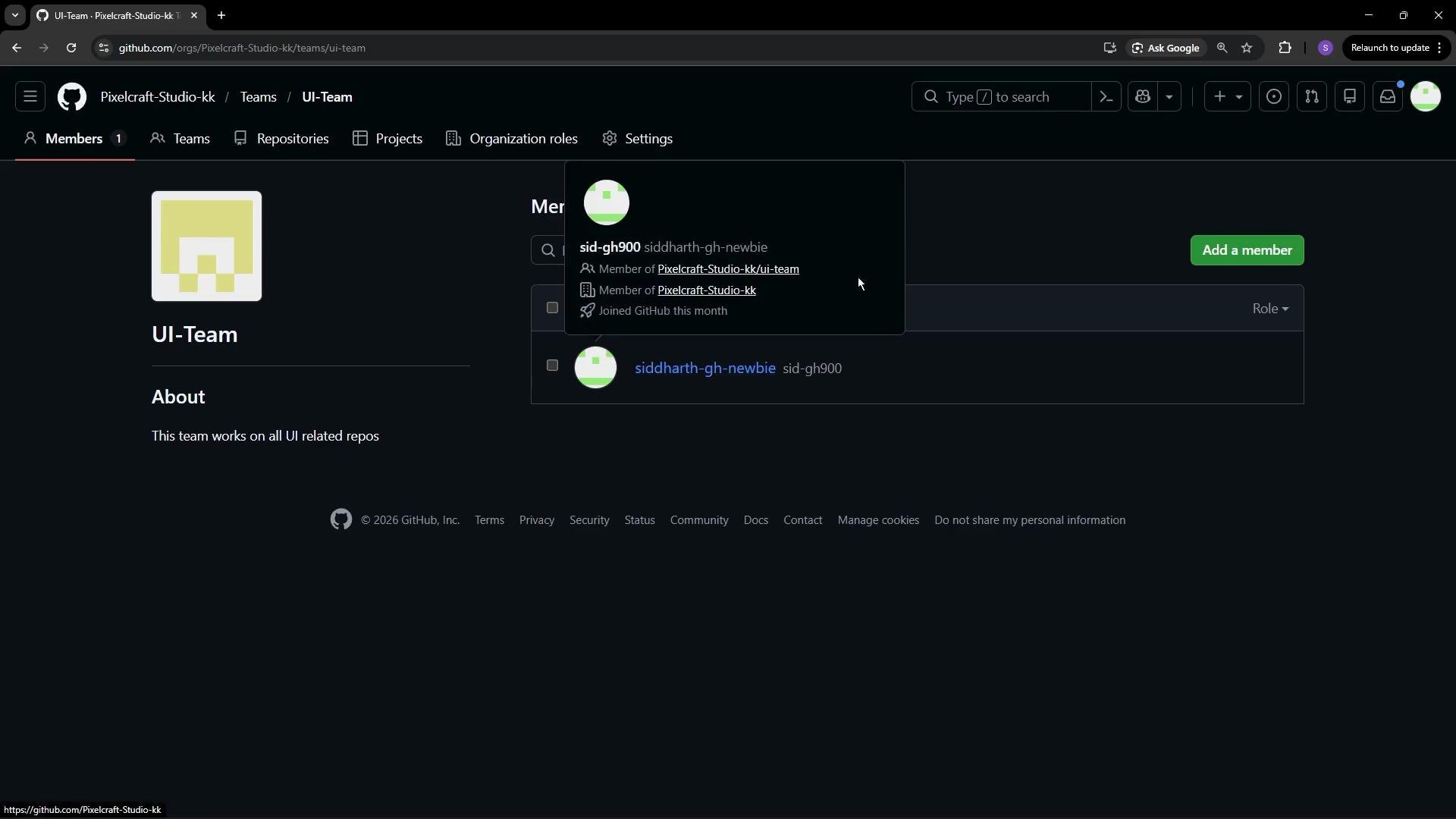Open the Docs footer link
Image resolution: width=1456 pixels, height=819 pixels.
click(756, 520)
